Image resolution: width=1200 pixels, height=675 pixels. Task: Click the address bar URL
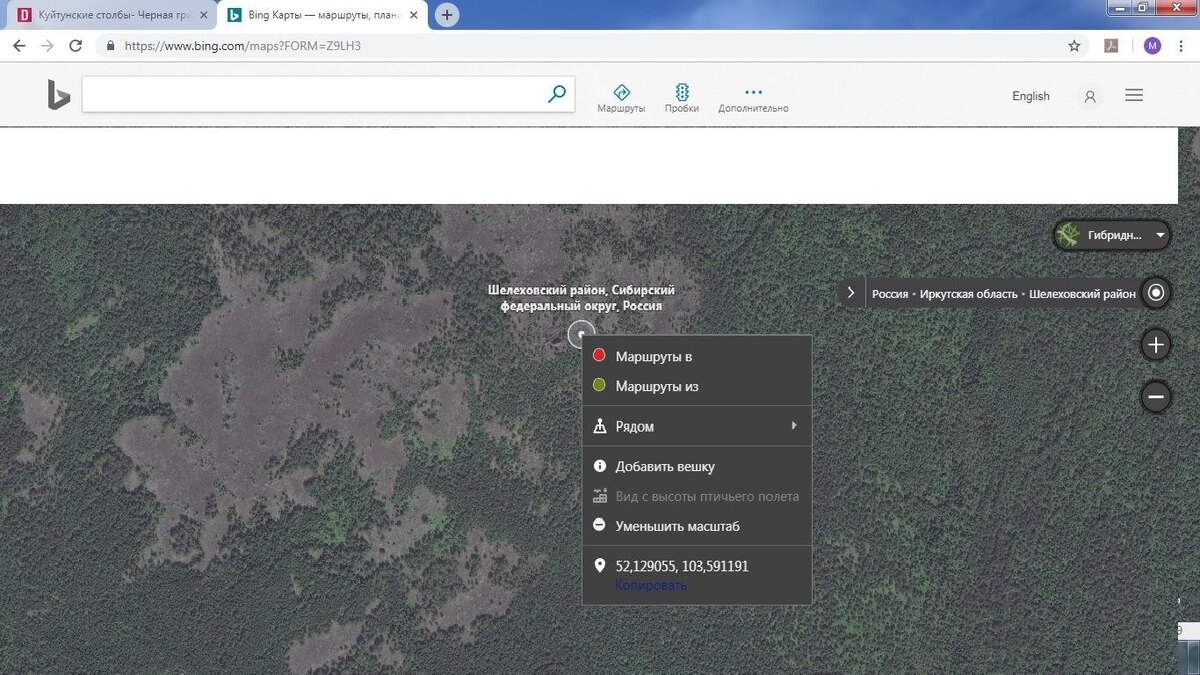pyautogui.click(x=243, y=46)
